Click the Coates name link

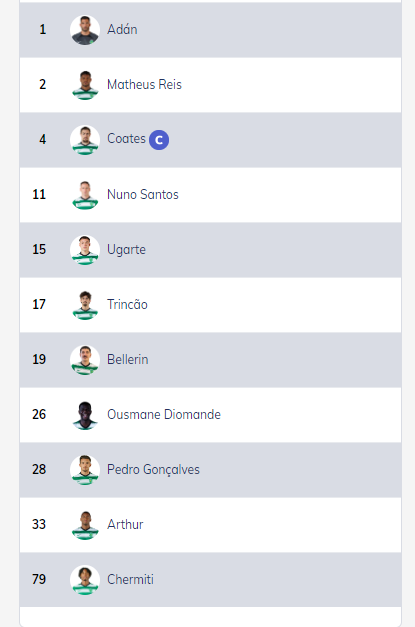pos(126,139)
